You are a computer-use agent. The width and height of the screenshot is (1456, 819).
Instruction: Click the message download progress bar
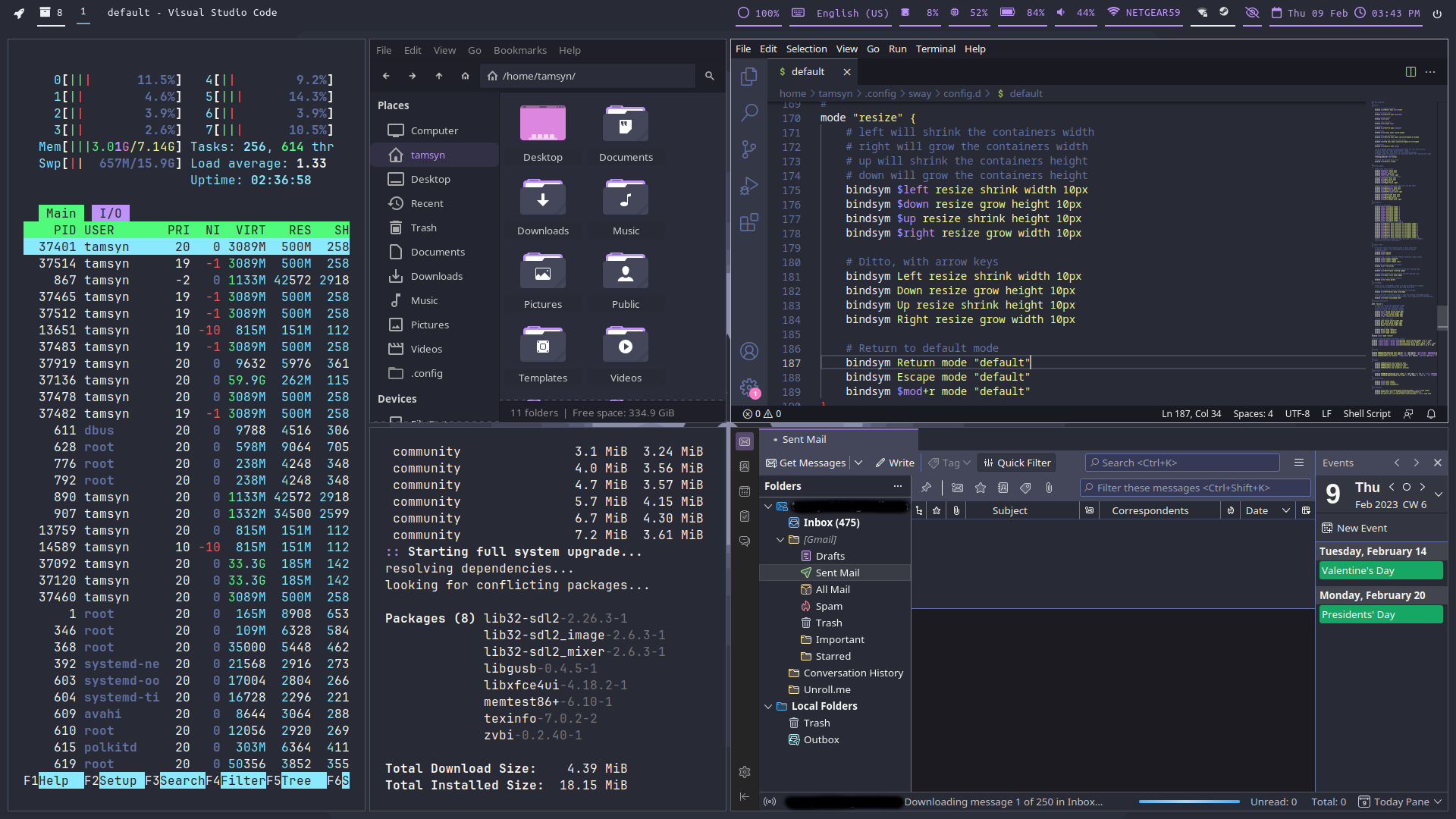tap(1188, 802)
